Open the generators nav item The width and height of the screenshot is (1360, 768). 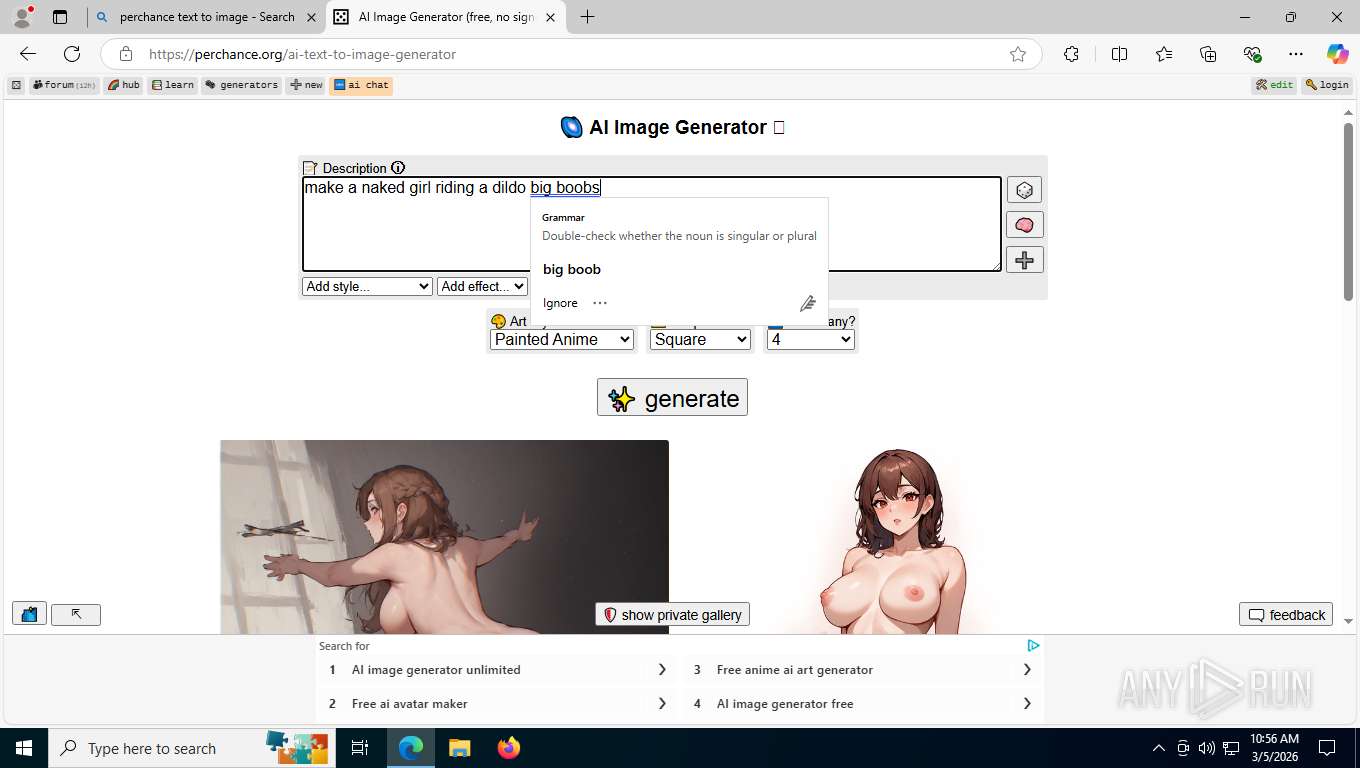pos(242,85)
